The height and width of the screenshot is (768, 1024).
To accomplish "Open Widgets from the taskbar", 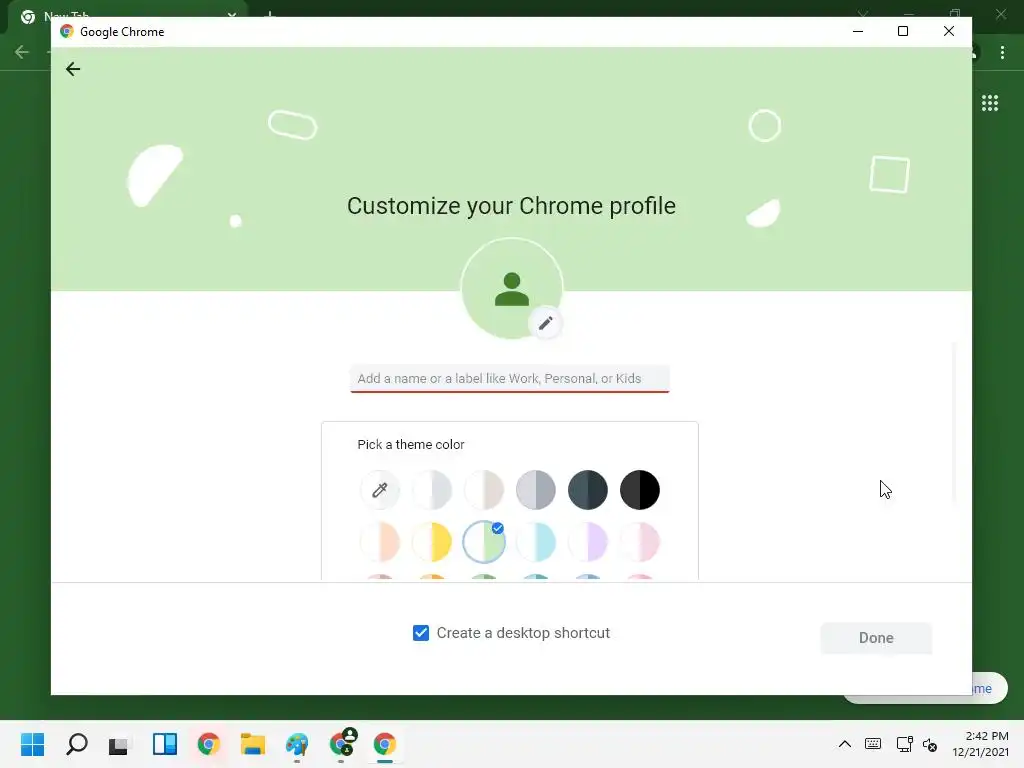I will [165, 744].
